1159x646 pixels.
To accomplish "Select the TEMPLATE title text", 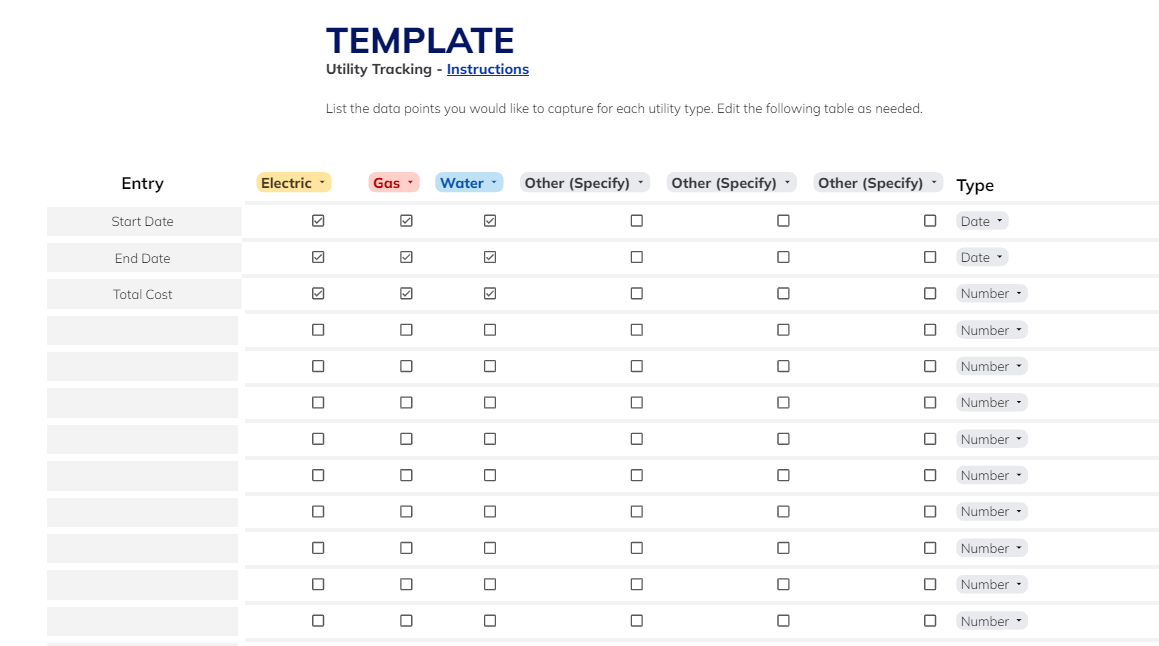I will (420, 41).
